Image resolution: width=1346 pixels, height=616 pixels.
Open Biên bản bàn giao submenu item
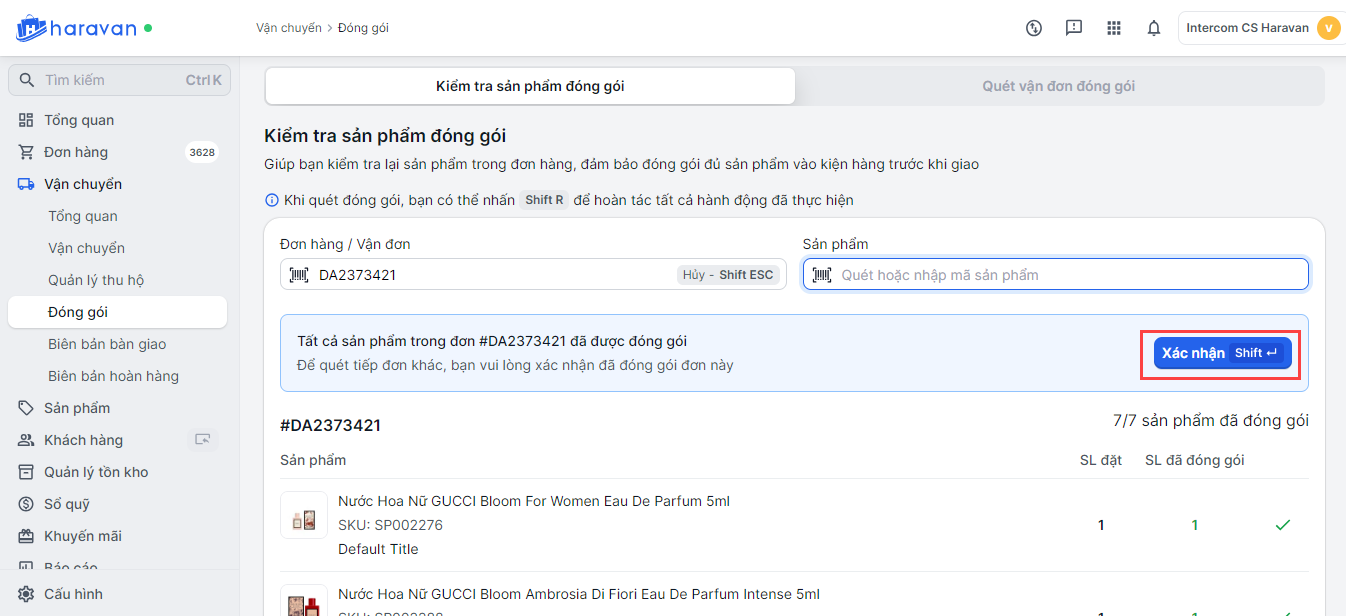(x=107, y=344)
